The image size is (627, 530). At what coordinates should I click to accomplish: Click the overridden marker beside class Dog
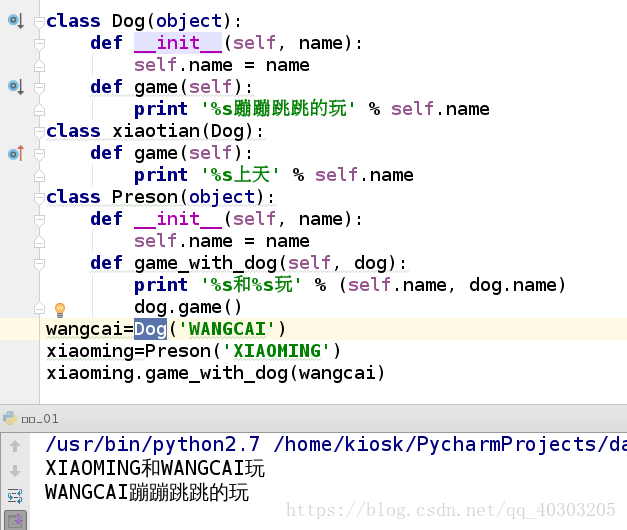point(16,20)
